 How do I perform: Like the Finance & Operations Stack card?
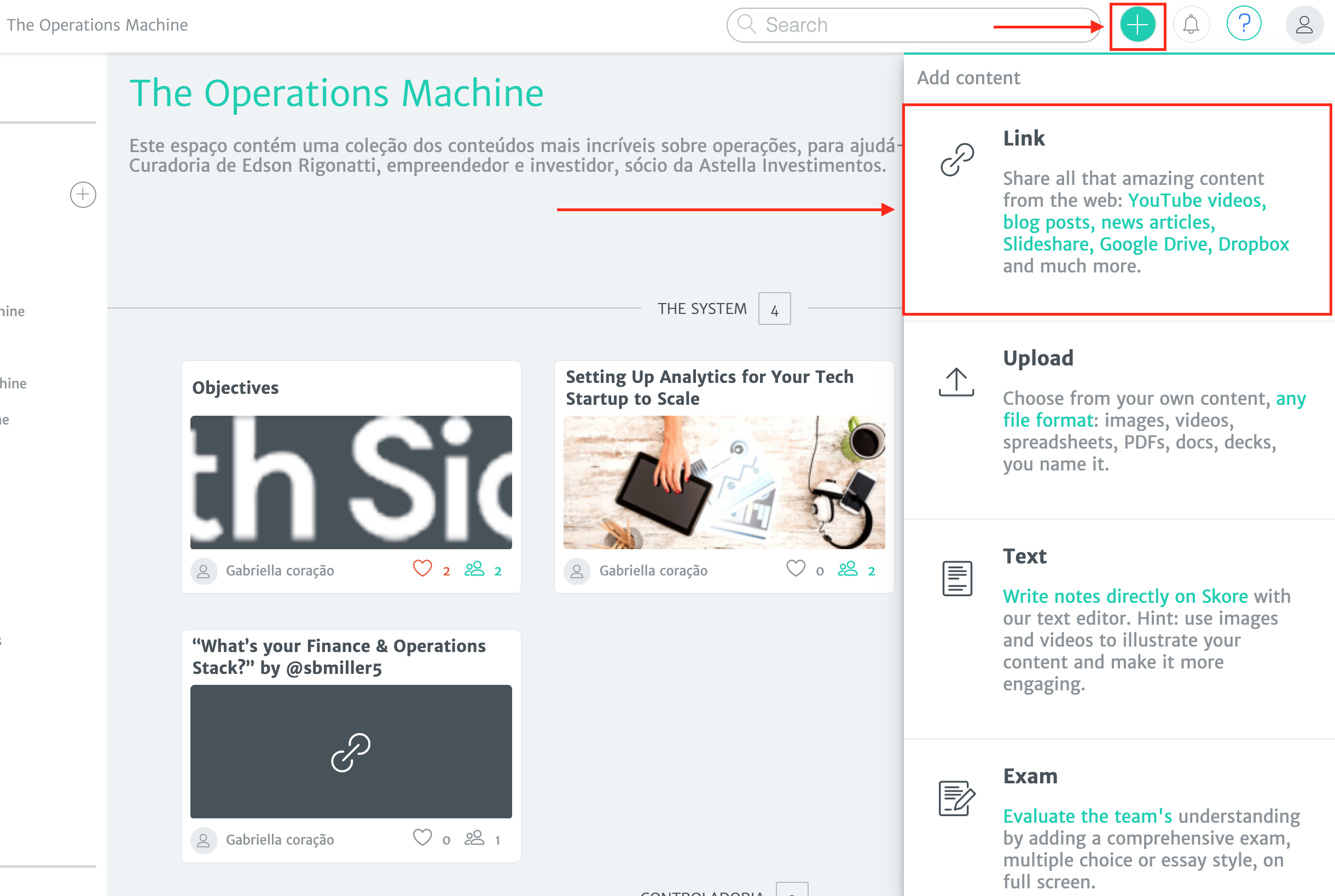pos(422,838)
